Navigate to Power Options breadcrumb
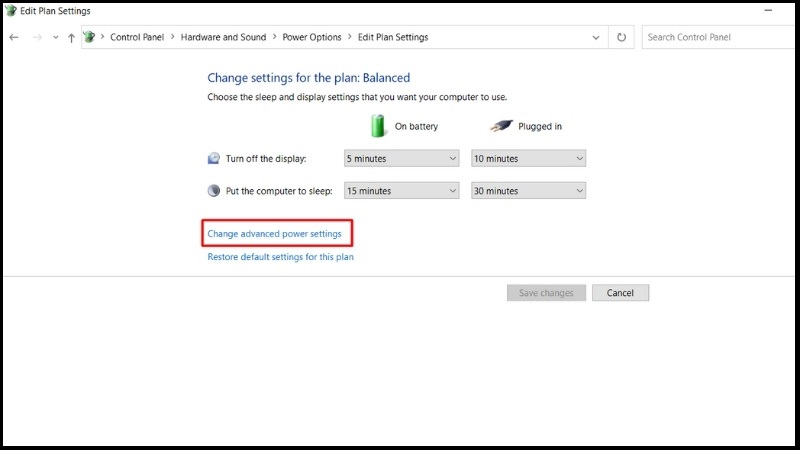Image resolution: width=800 pixels, height=450 pixels. click(312, 37)
